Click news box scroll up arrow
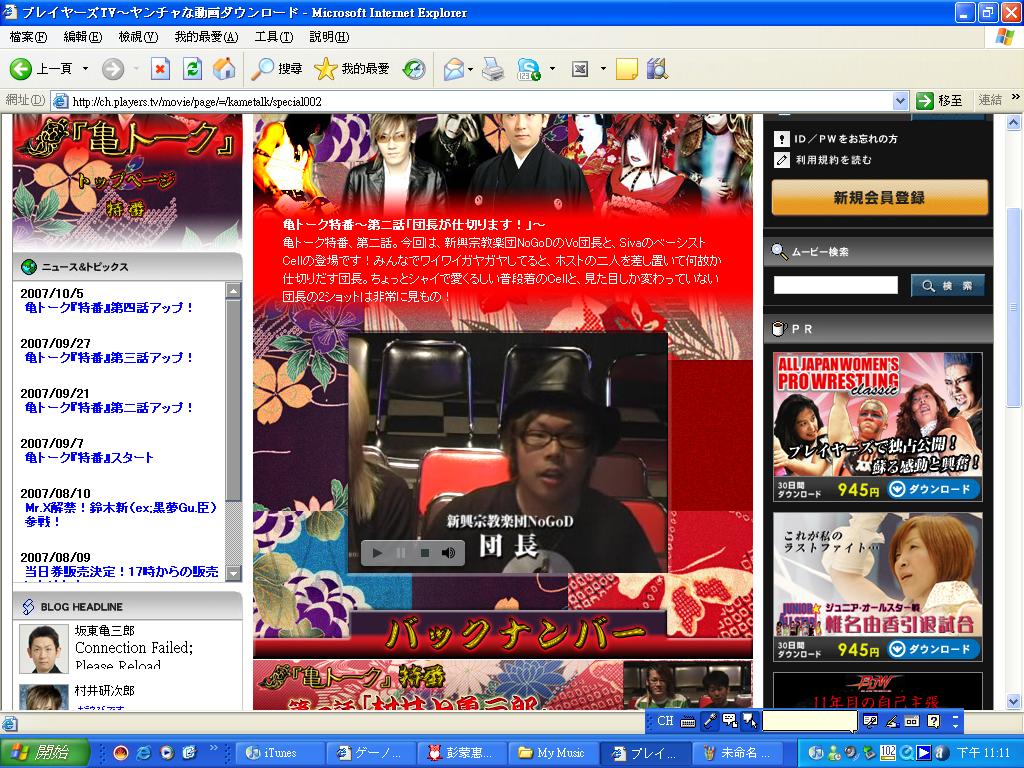This screenshot has height=768, width=1024. pos(233,291)
